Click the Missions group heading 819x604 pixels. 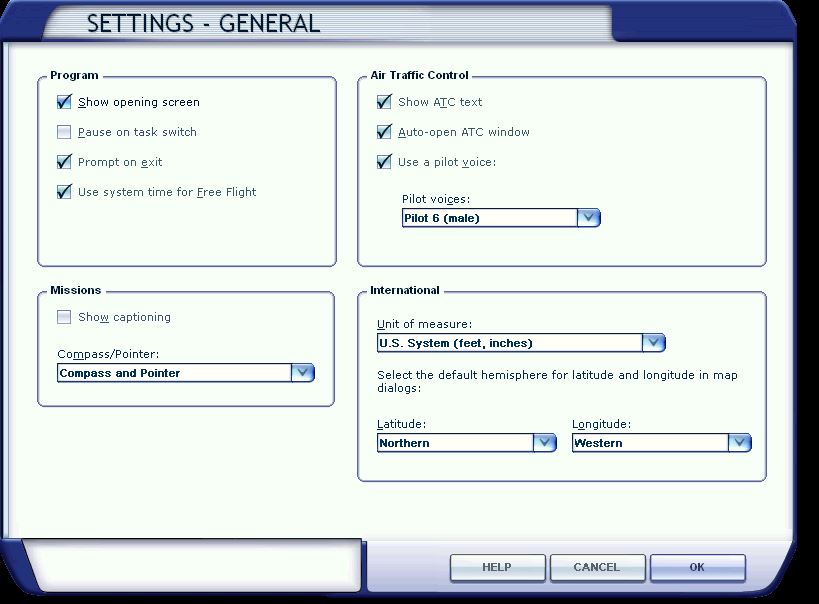pos(76,291)
